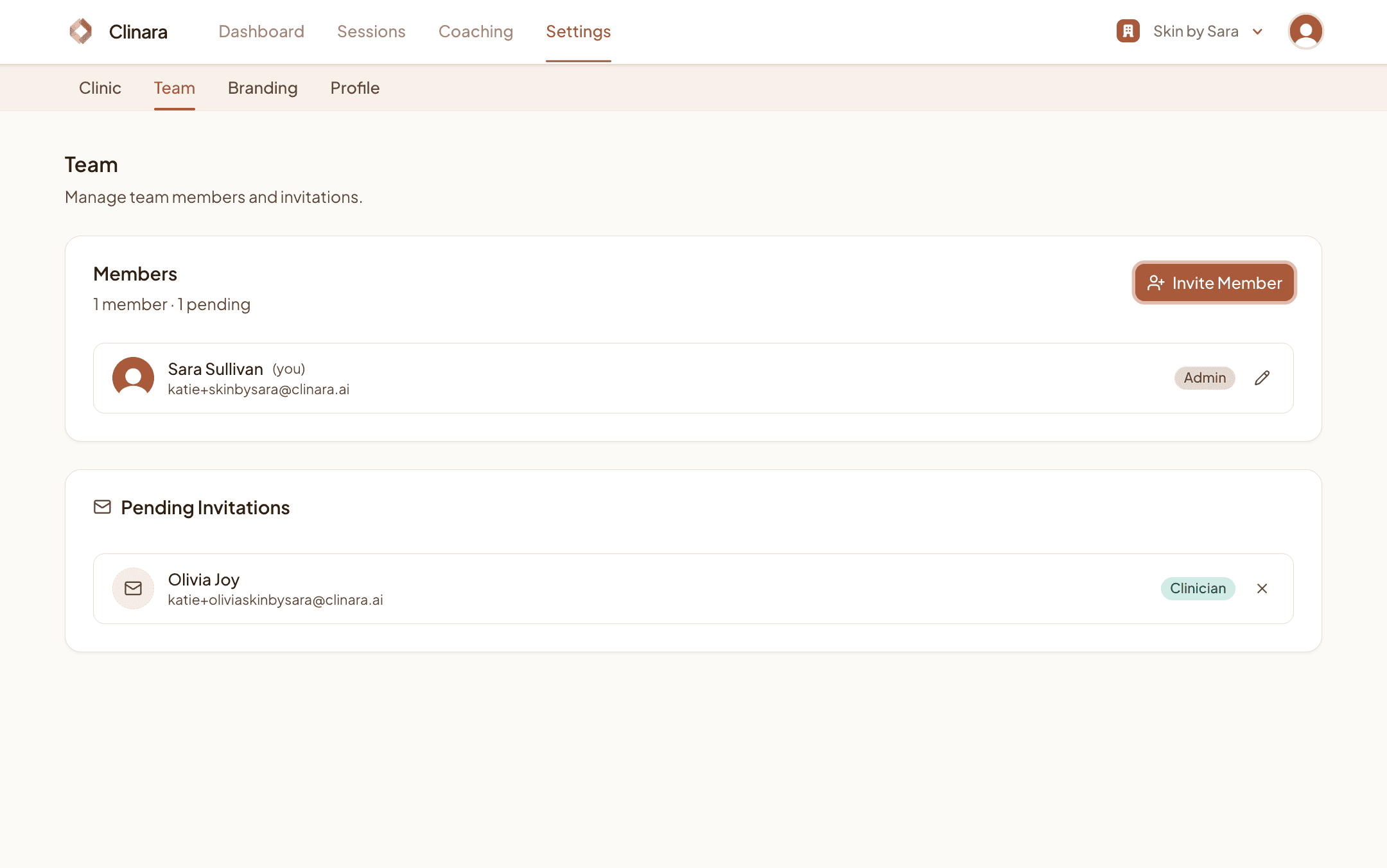The width and height of the screenshot is (1387, 868).
Task: Click the Invite Member button
Action: 1214,282
